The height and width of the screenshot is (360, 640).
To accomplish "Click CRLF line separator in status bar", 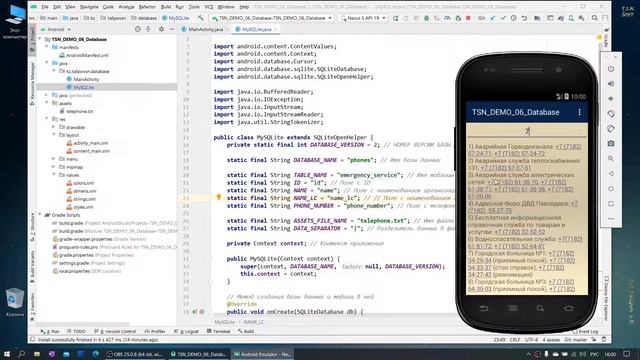I will click(x=515, y=340).
